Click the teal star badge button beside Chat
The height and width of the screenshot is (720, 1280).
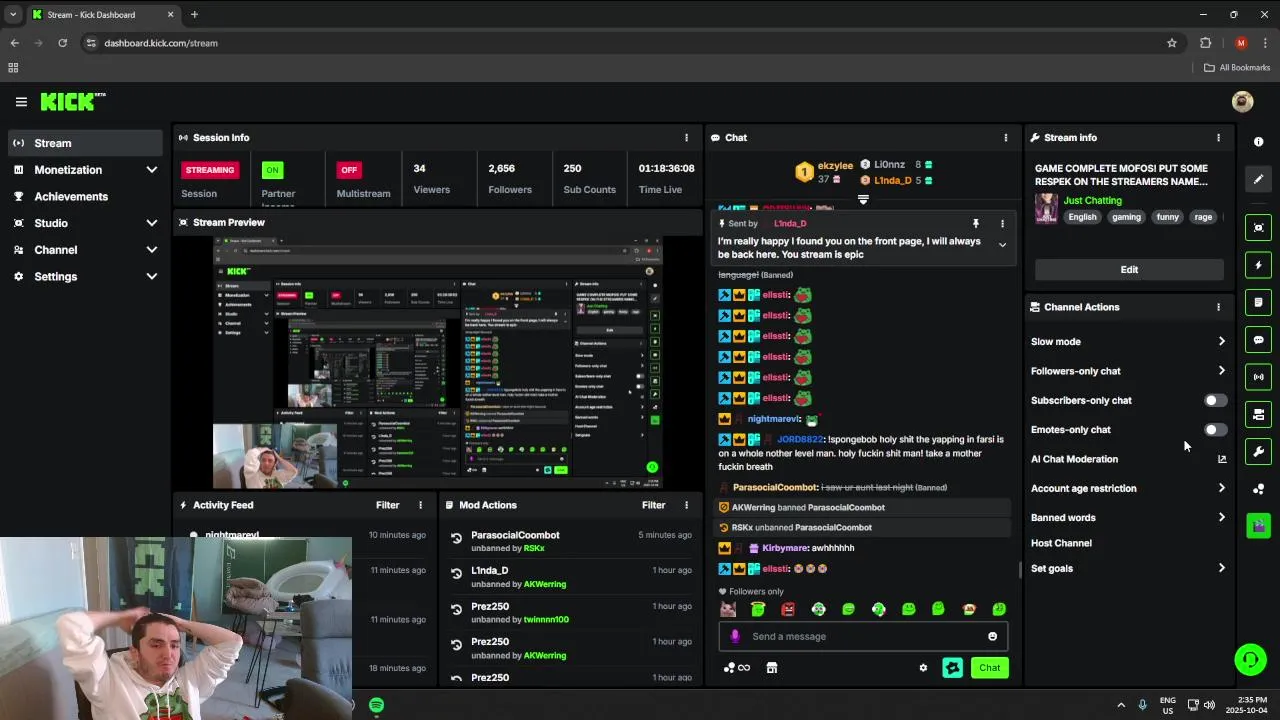[x=953, y=668]
